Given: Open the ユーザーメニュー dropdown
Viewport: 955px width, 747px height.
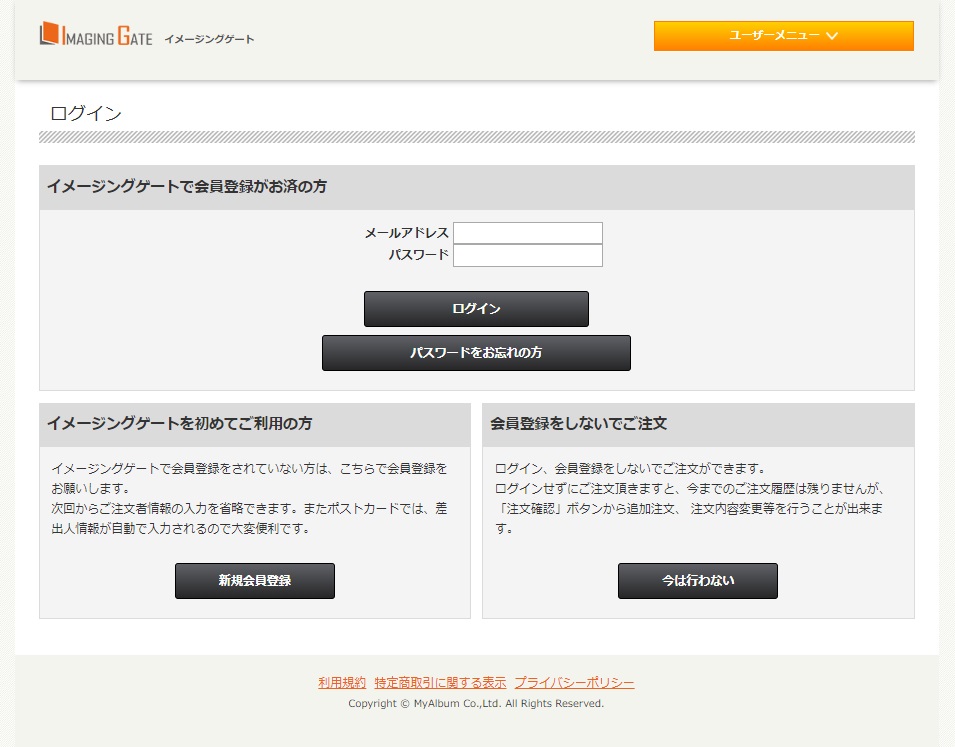Looking at the screenshot, I should pyautogui.click(x=783, y=36).
